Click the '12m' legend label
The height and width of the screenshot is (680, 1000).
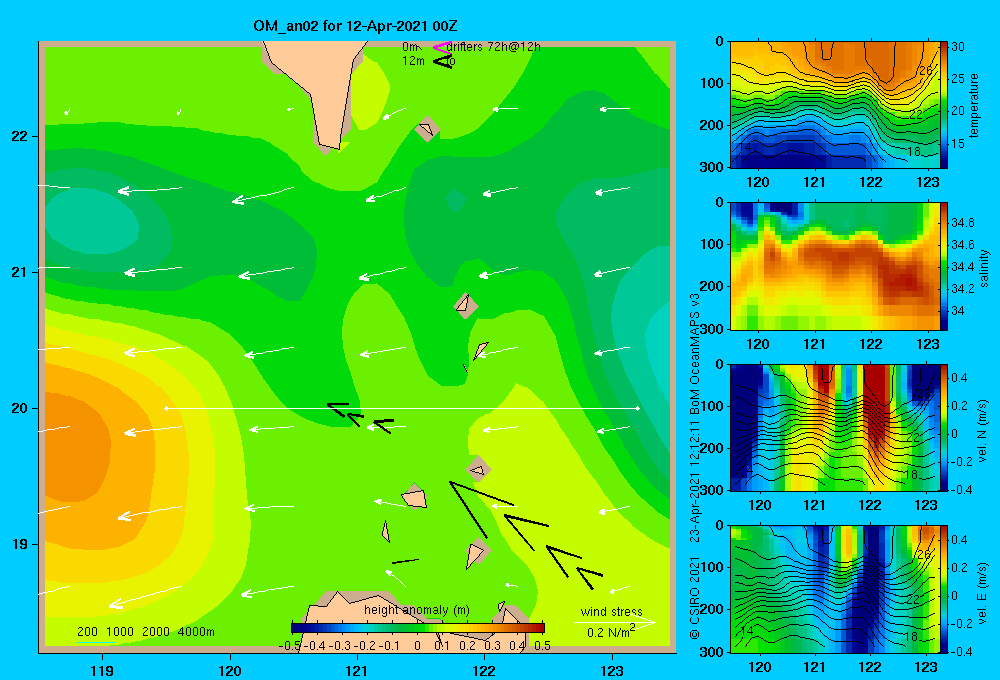coord(413,61)
